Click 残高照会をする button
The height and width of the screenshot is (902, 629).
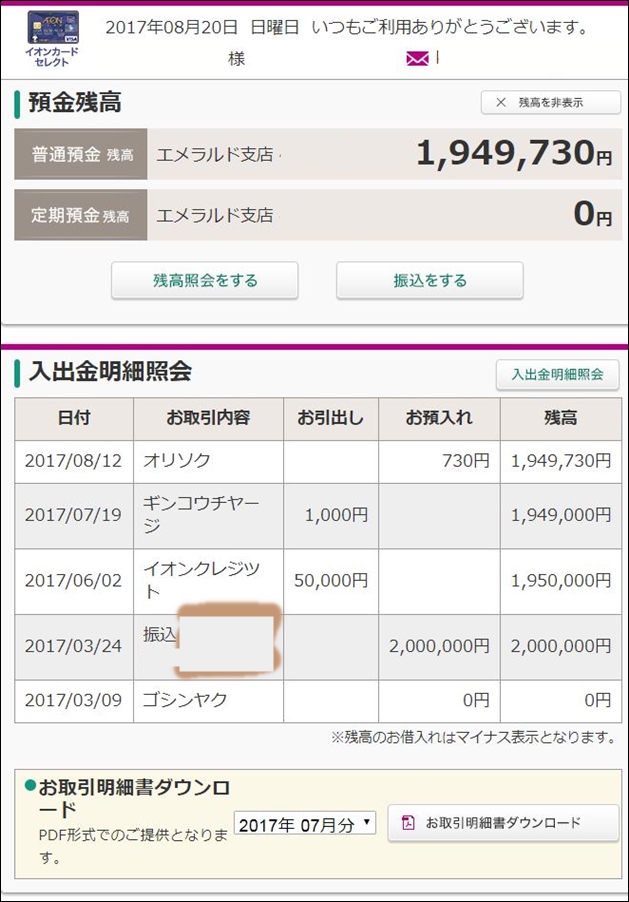205,280
